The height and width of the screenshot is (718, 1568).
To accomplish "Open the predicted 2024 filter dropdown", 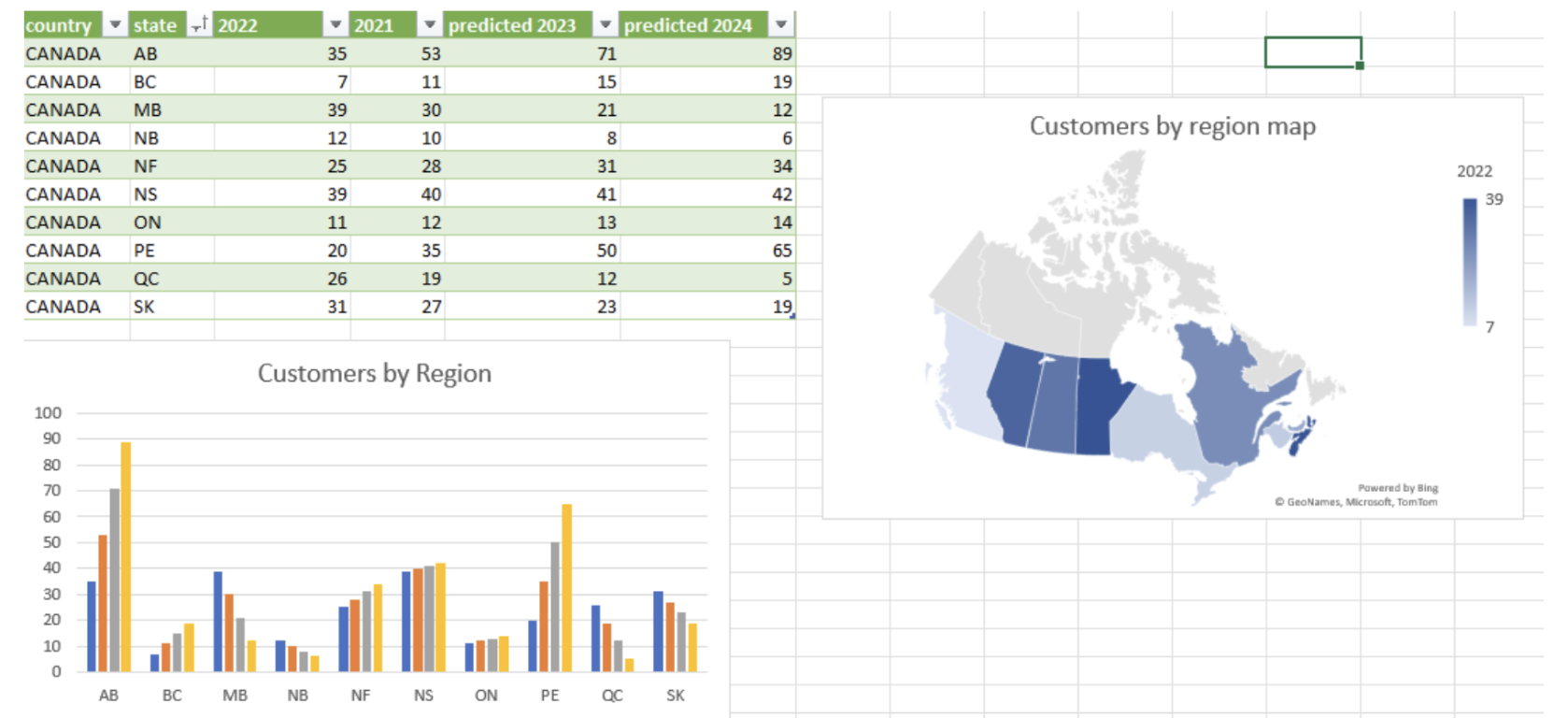I will pos(781,25).
